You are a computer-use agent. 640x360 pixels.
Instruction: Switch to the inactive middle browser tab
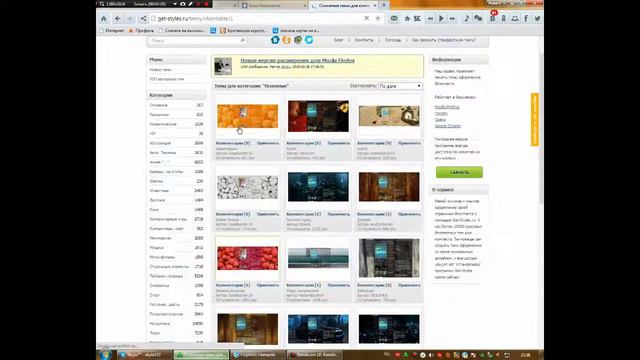coord(273,5)
